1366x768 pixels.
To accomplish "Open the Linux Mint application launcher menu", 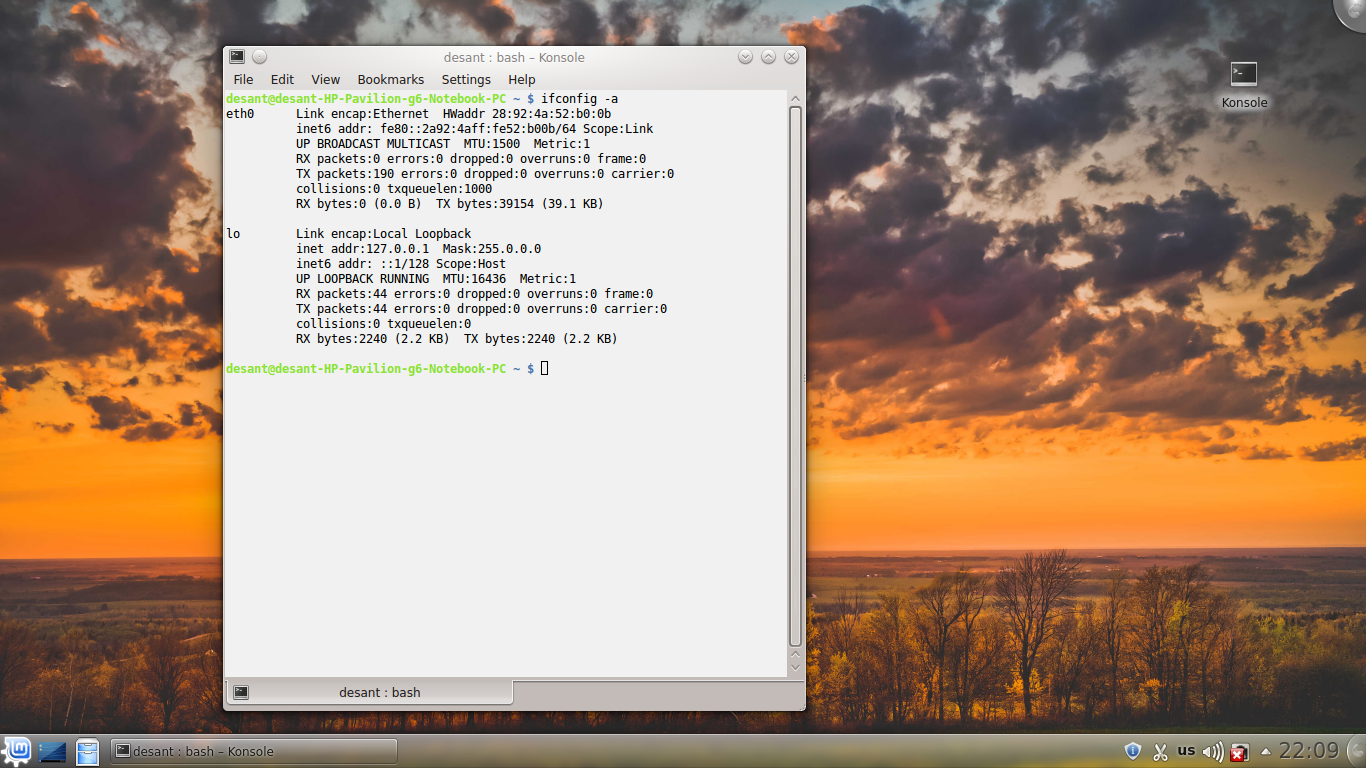I will click(17, 751).
